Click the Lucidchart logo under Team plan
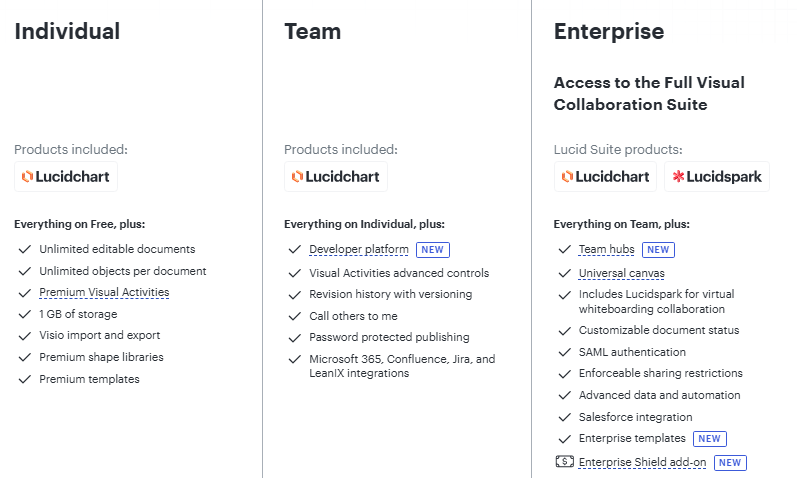Image resolution: width=797 pixels, height=497 pixels. tap(335, 176)
